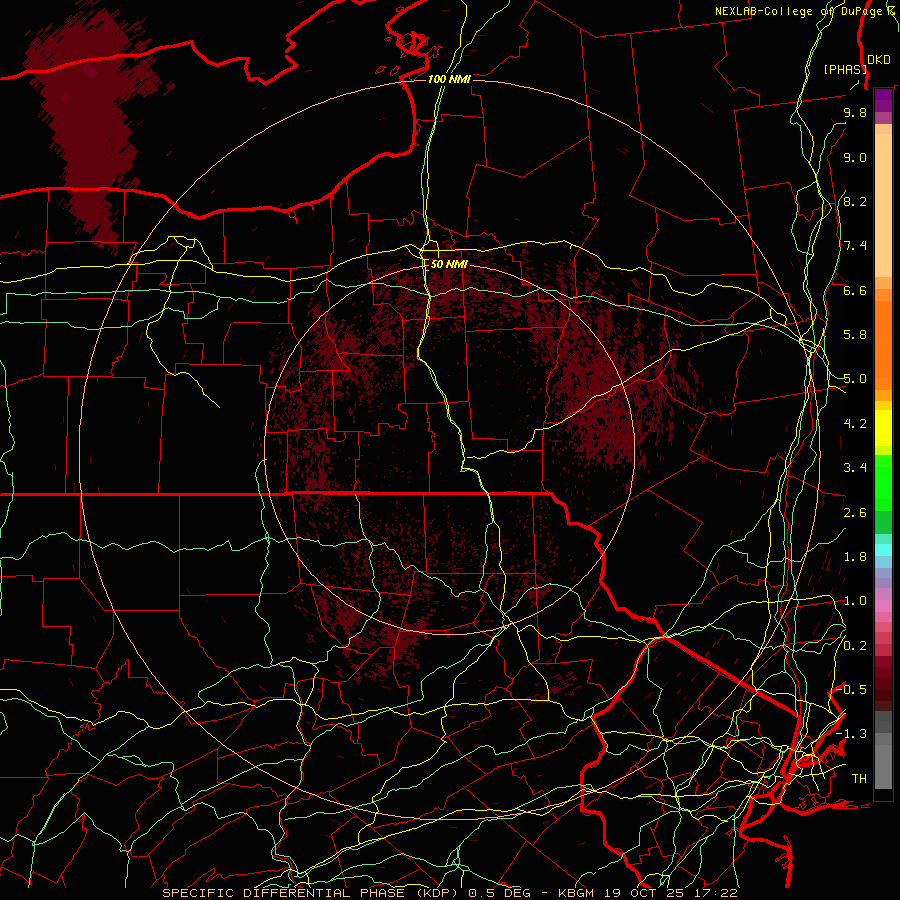Click the 50 NMI range ring label
This screenshot has height=900, width=900.
point(449,264)
